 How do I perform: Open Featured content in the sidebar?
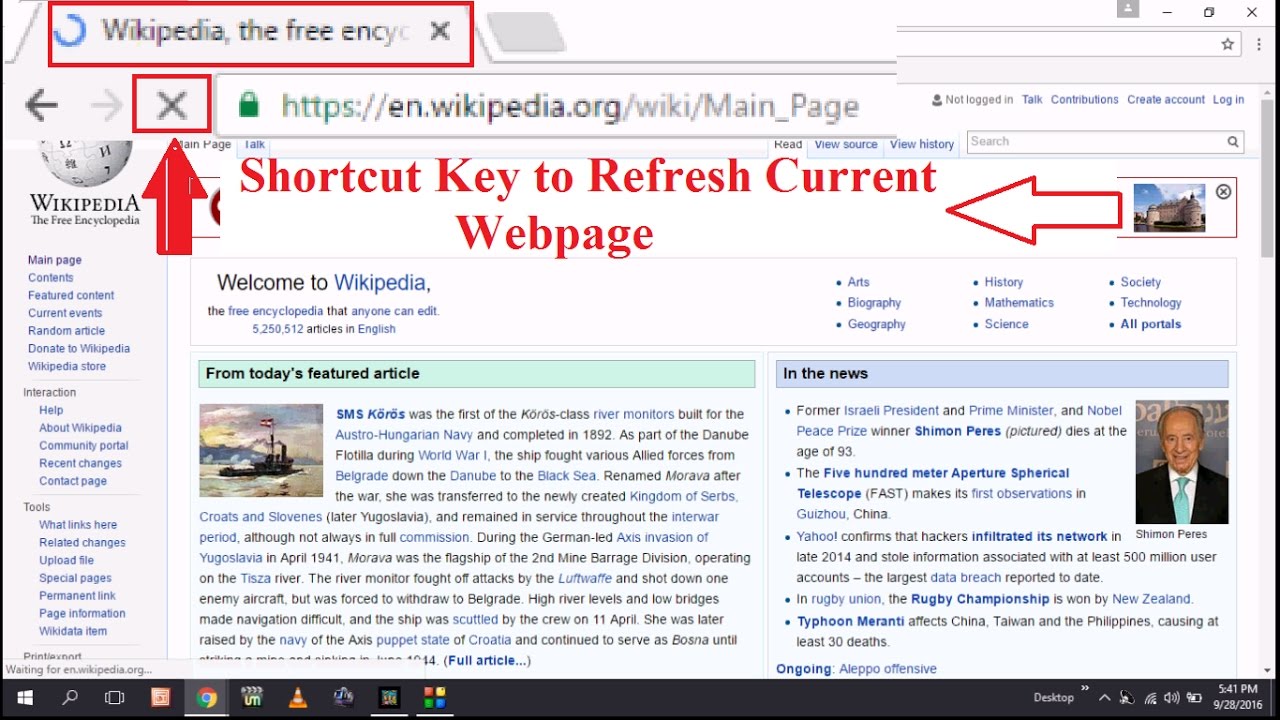[x=71, y=296]
